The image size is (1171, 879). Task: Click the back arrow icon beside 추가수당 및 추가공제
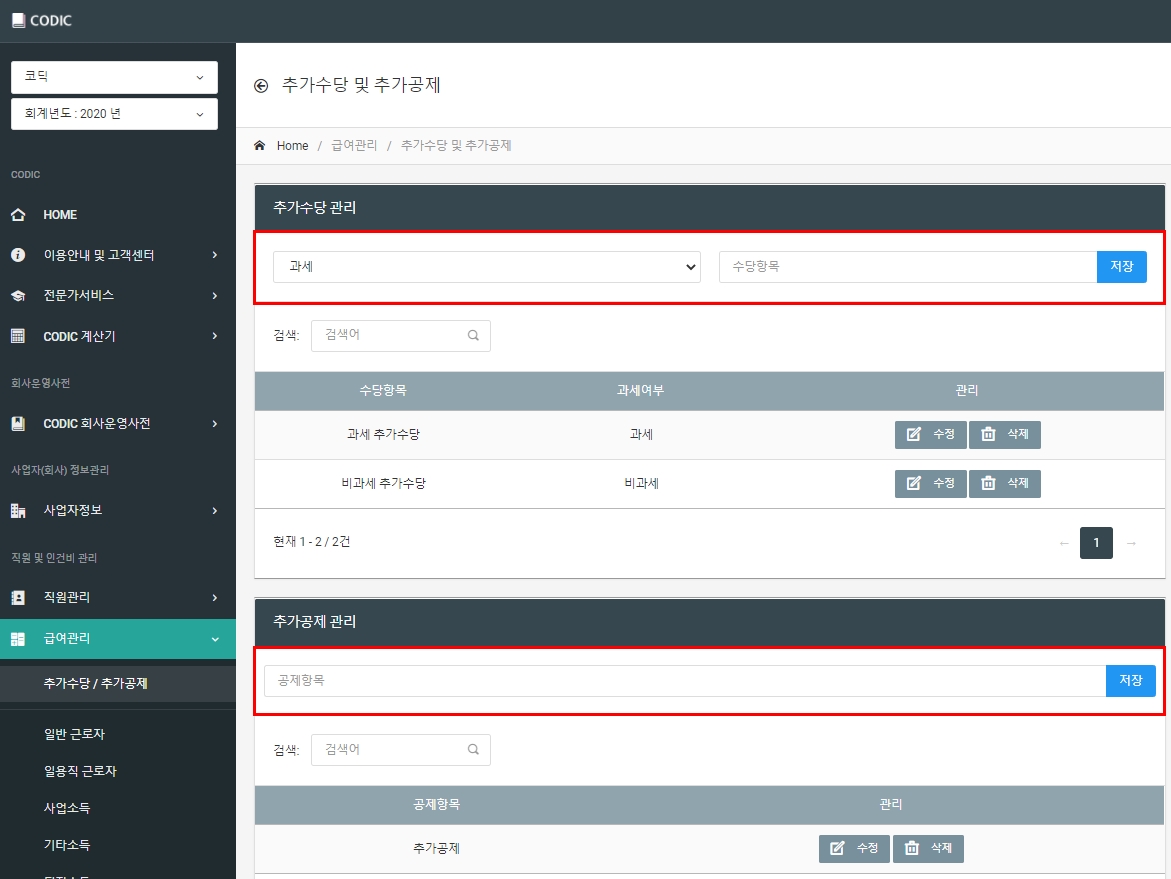(261, 86)
